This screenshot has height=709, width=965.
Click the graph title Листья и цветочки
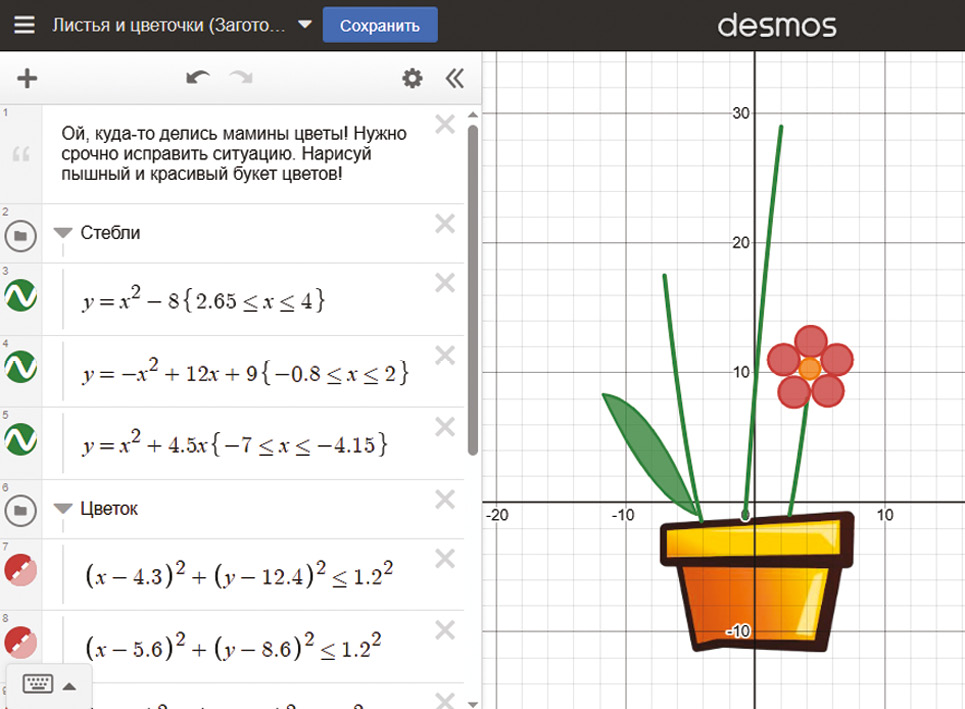pos(170,26)
